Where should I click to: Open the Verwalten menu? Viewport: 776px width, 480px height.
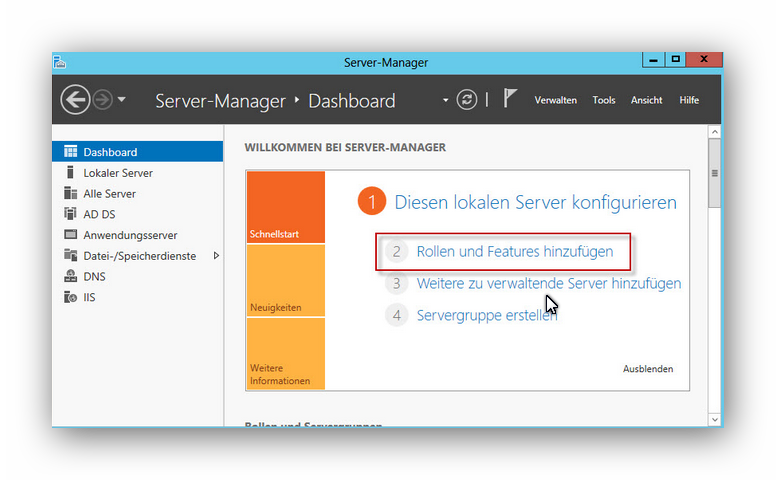(x=555, y=100)
